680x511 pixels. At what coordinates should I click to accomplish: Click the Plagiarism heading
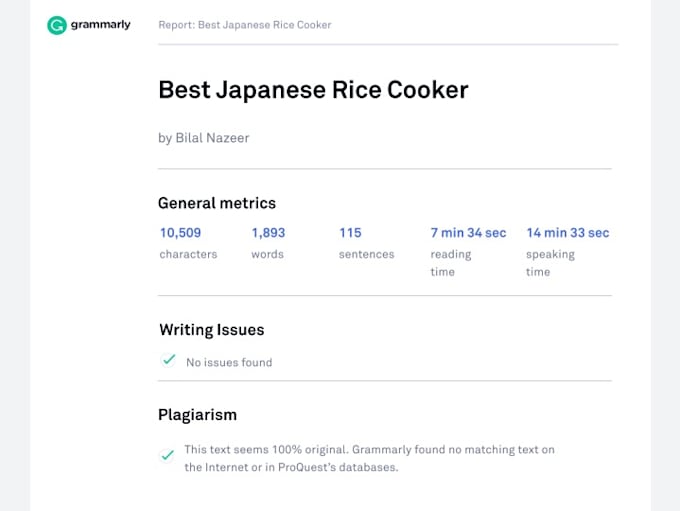tap(197, 415)
